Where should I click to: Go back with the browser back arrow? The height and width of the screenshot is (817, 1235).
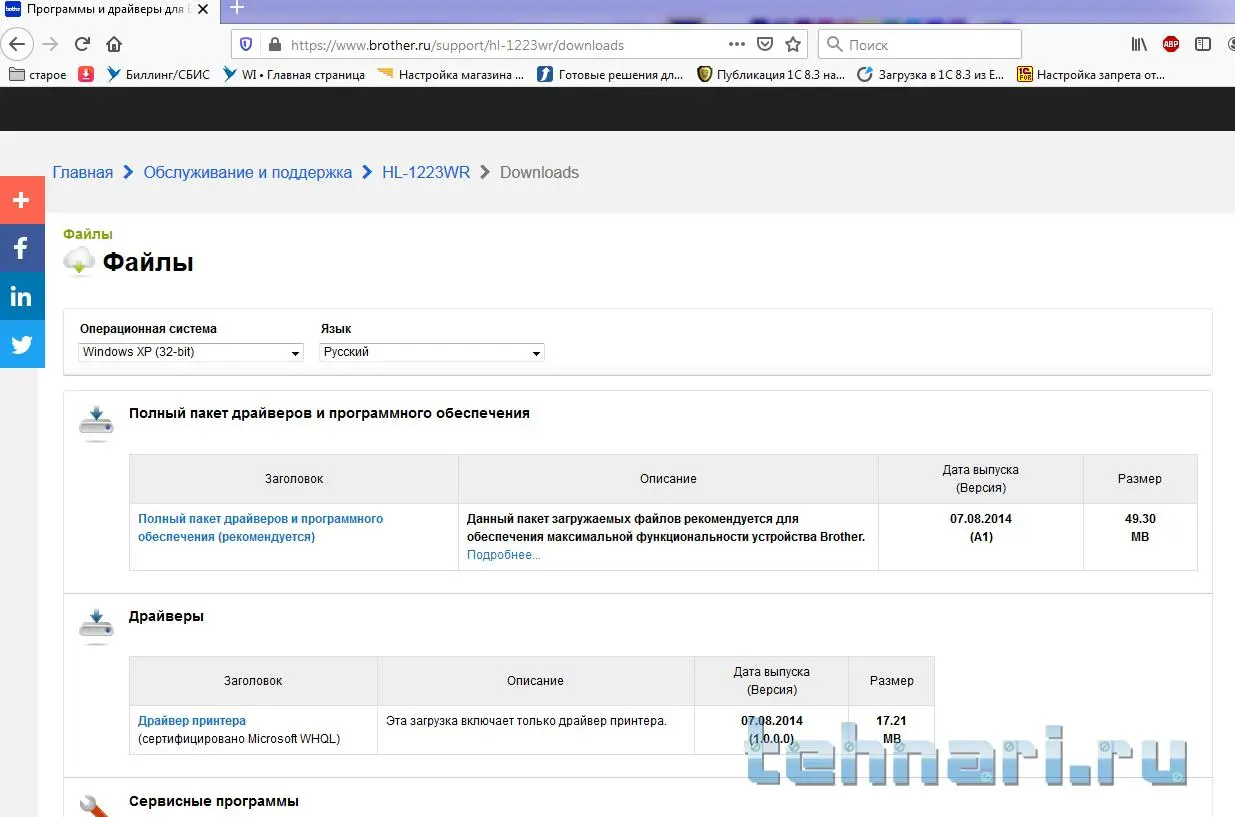[x=18, y=44]
